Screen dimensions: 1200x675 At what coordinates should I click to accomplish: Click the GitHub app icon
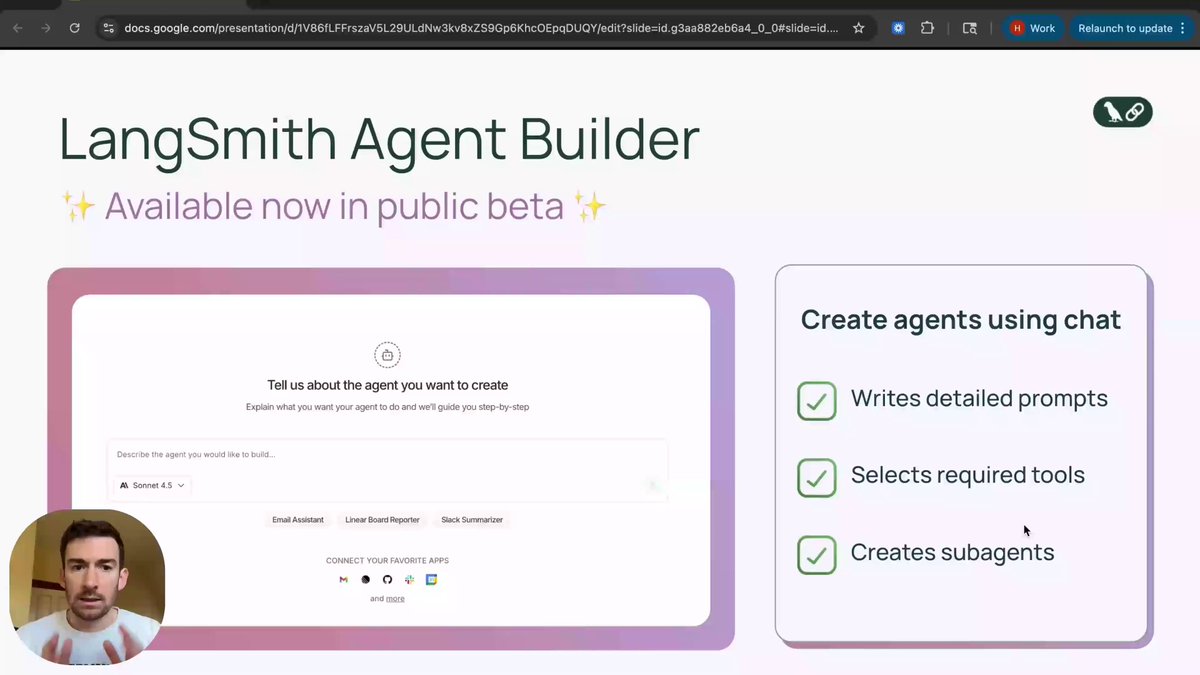click(x=387, y=579)
